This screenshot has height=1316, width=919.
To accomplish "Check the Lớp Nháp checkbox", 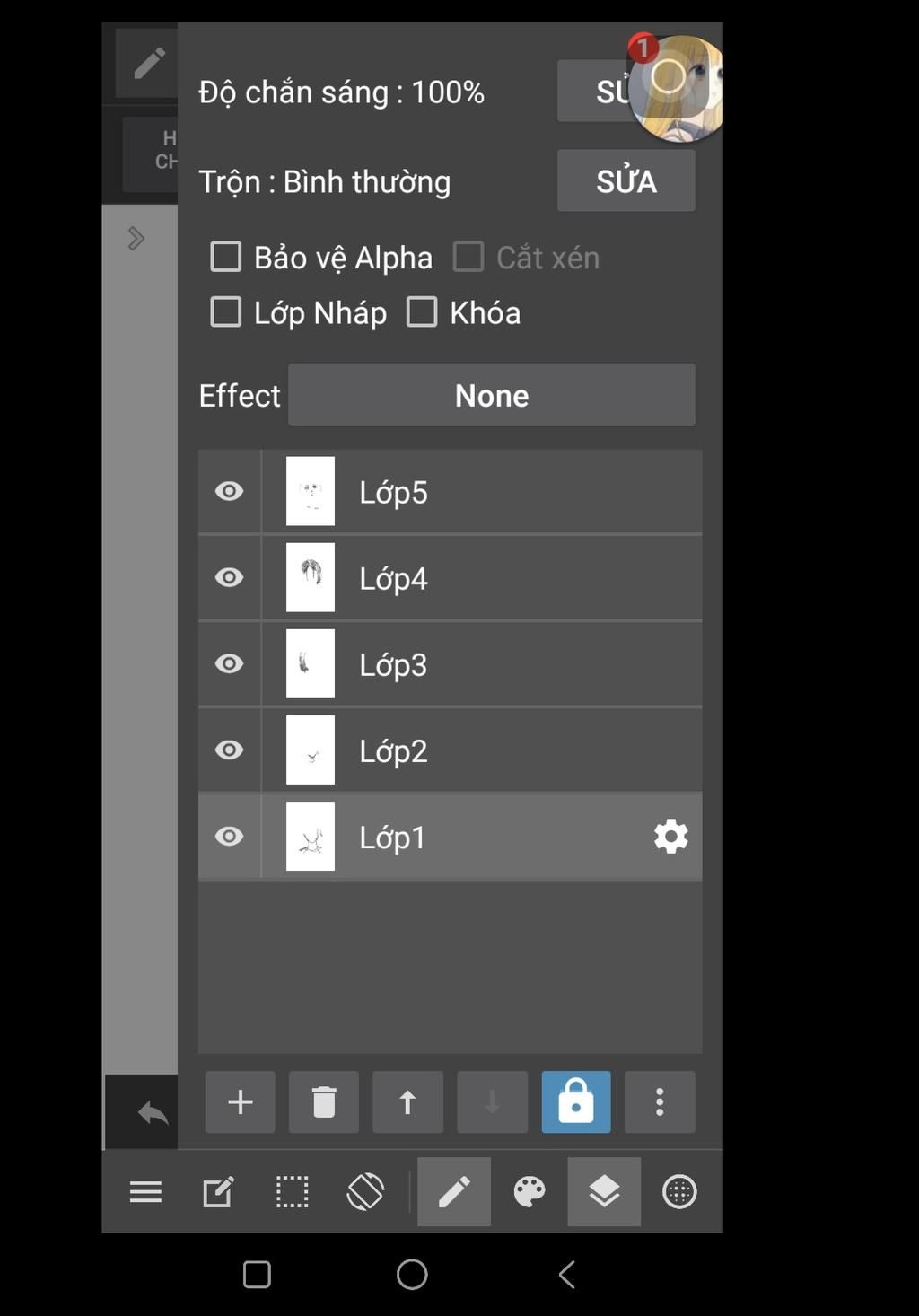I will (x=226, y=312).
